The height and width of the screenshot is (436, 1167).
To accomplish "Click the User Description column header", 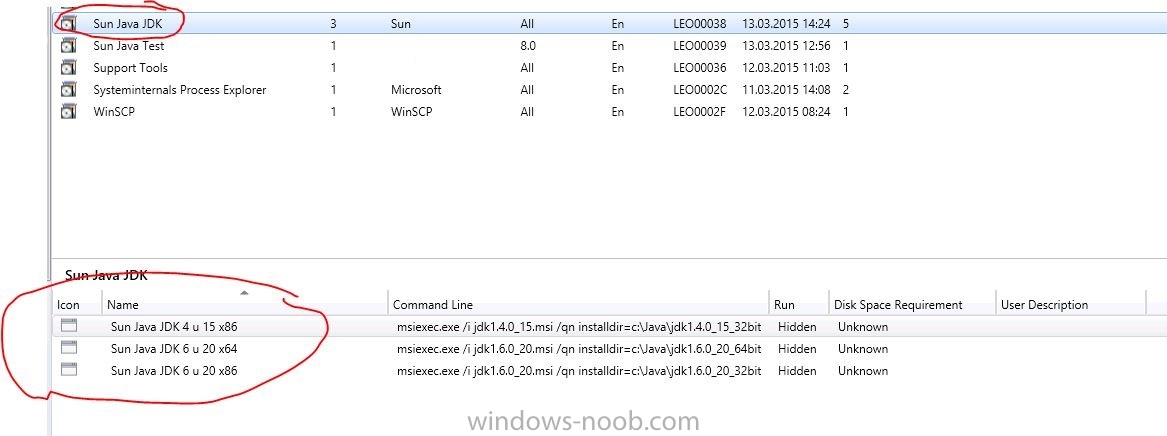I will (x=1070, y=304).
